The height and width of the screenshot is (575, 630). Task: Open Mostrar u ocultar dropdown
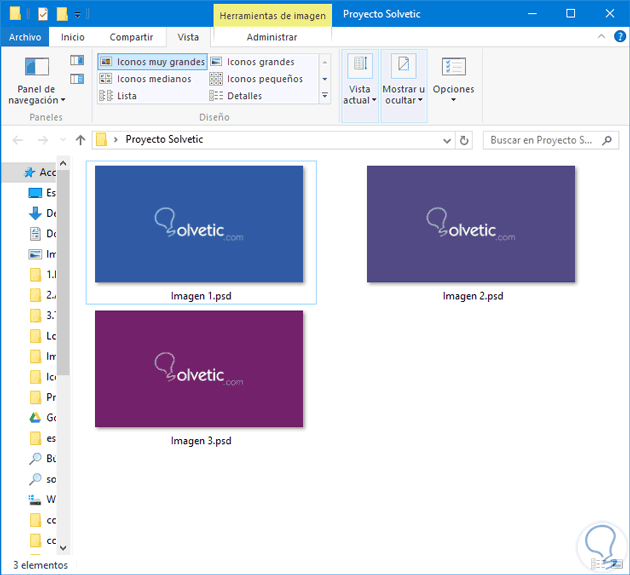click(x=403, y=86)
